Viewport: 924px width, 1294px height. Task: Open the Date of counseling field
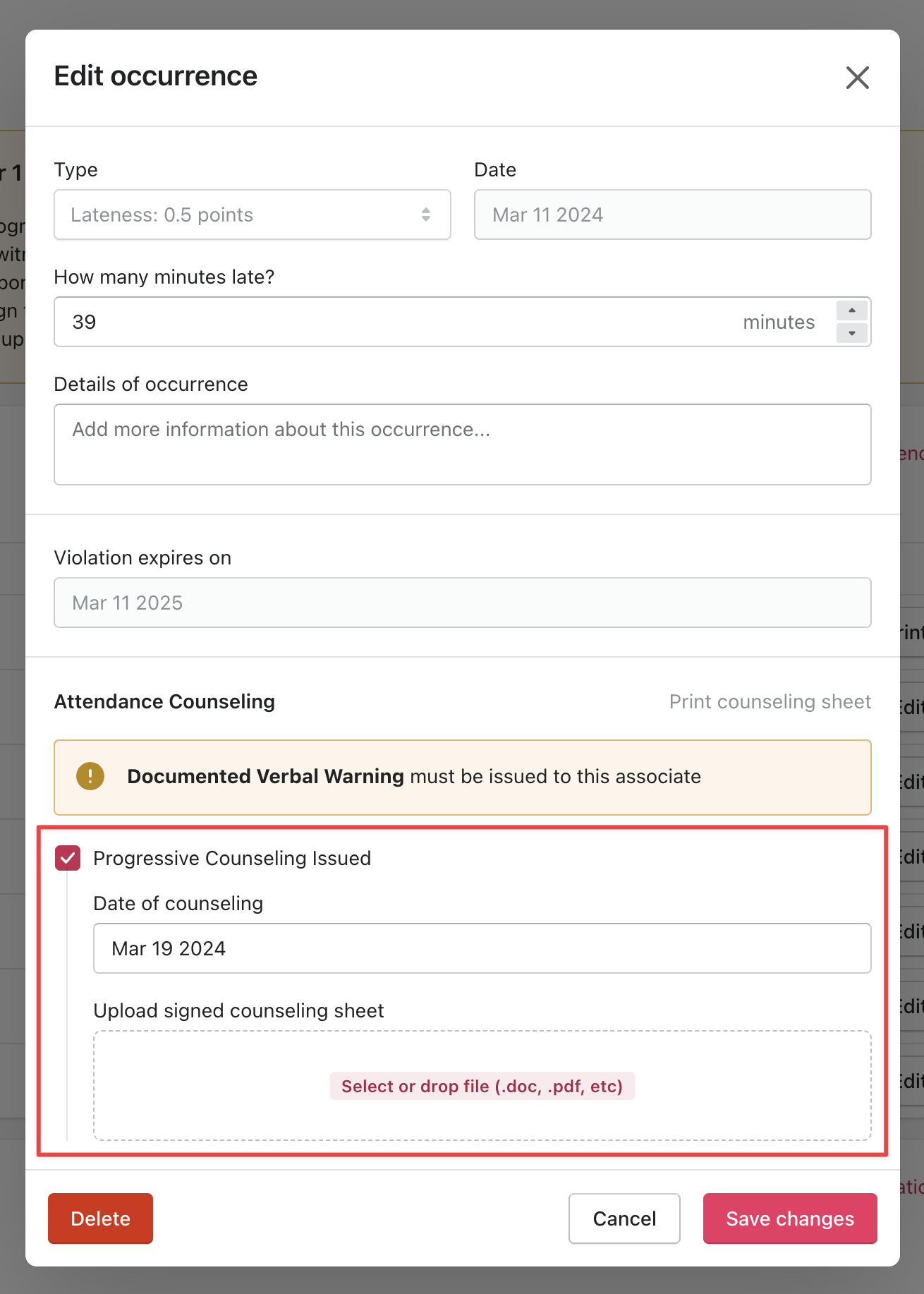(x=482, y=948)
